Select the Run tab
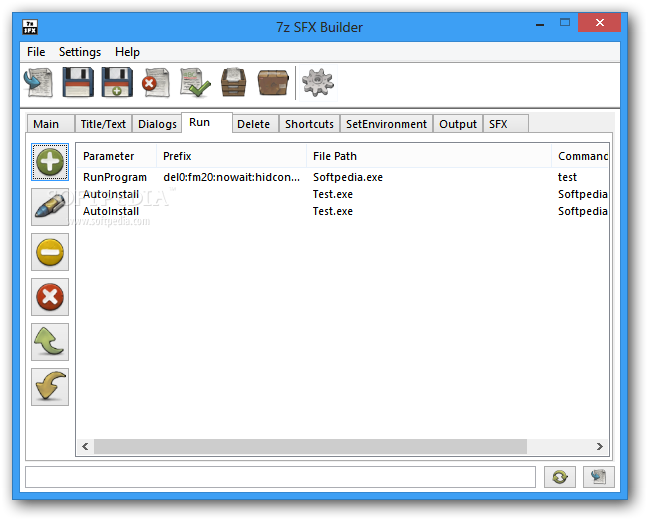Viewport: 648px width, 520px height. click(x=207, y=122)
